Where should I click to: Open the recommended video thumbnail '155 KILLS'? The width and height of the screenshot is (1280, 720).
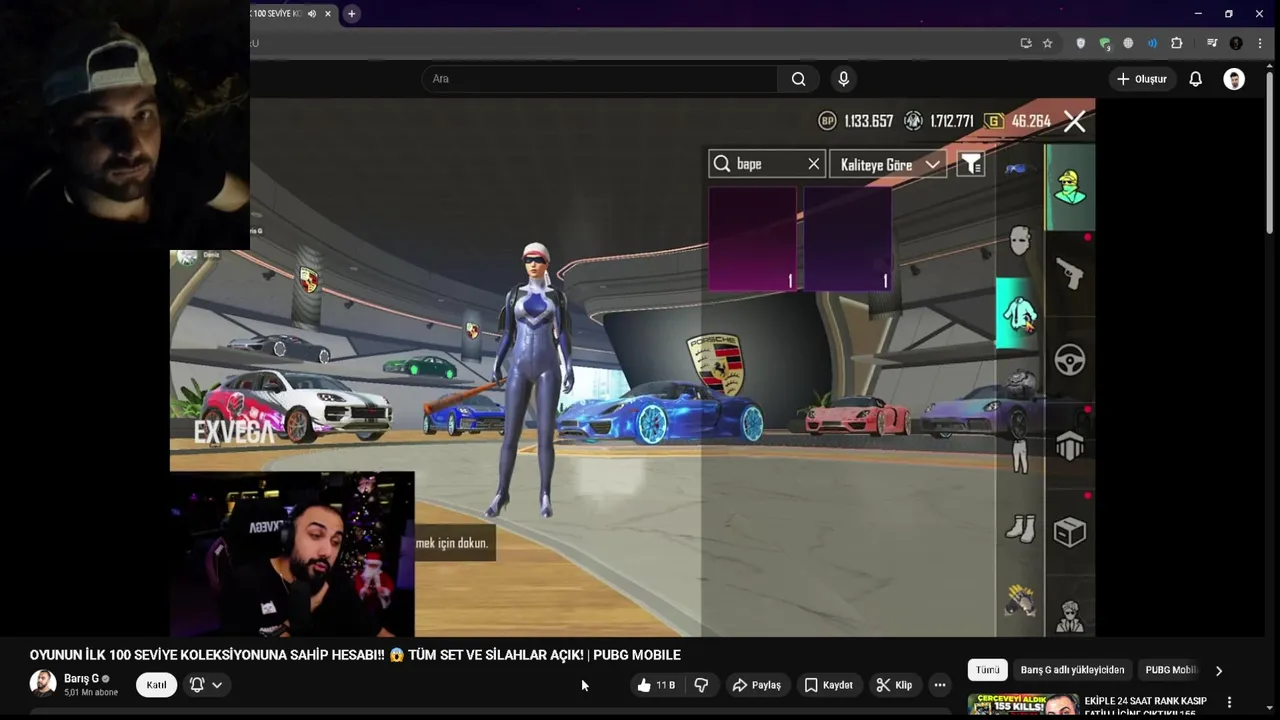pos(1022,705)
